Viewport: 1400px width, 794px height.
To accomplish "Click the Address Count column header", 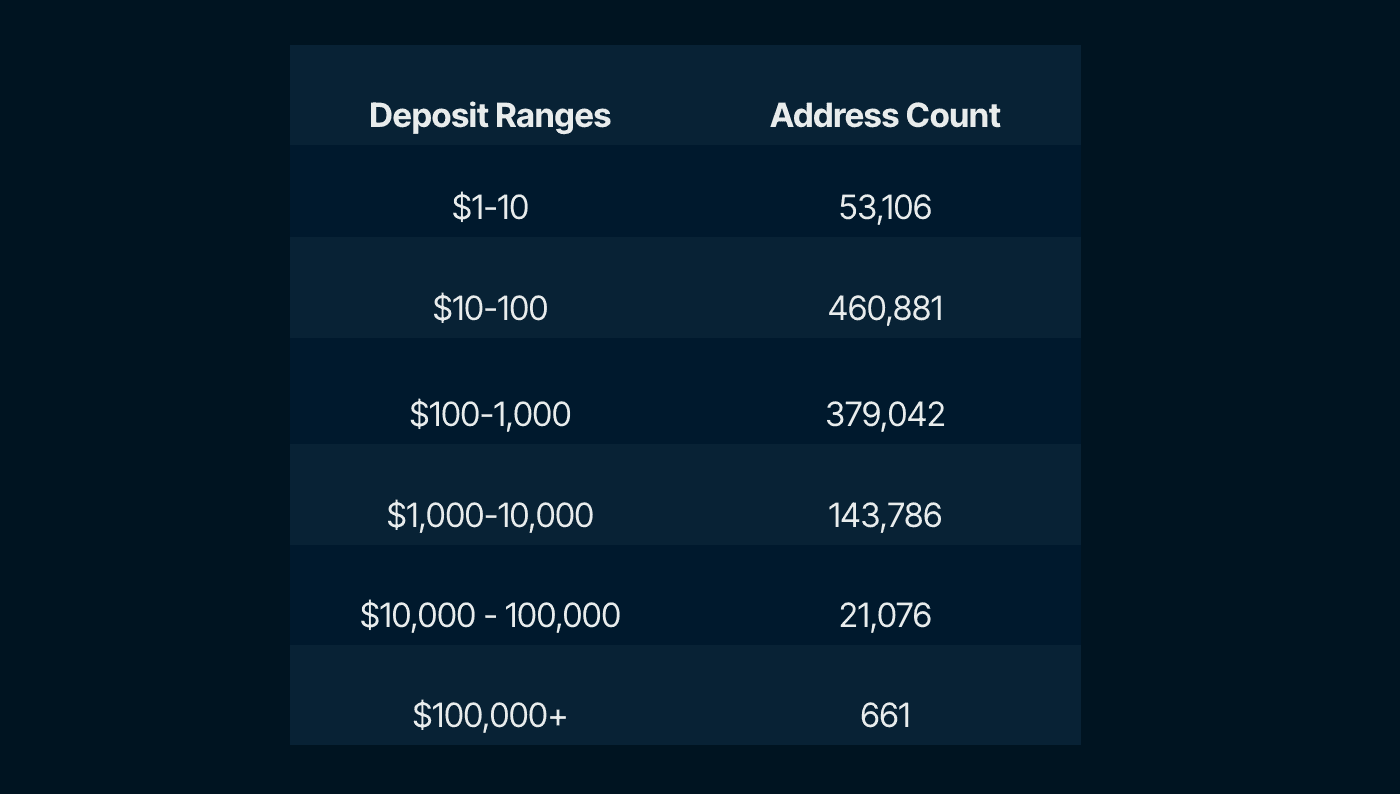I will click(885, 116).
